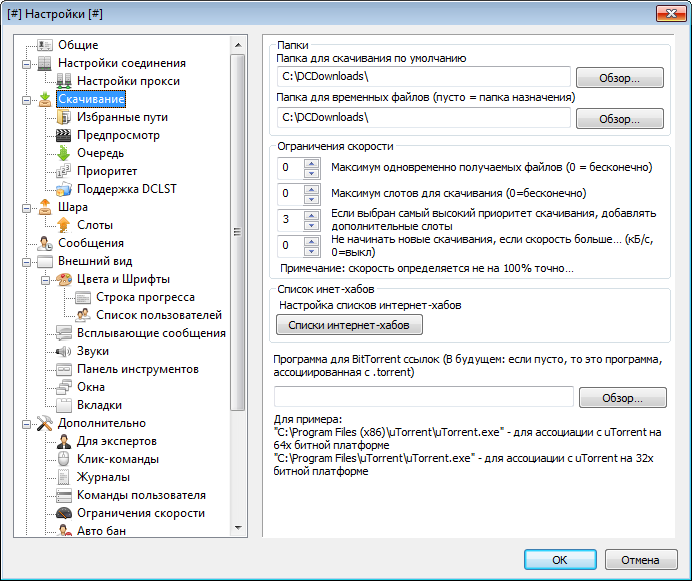The image size is (692, 581).
Task: Click the Приоритет numbers icon
Action: click(x=64, y=171)
